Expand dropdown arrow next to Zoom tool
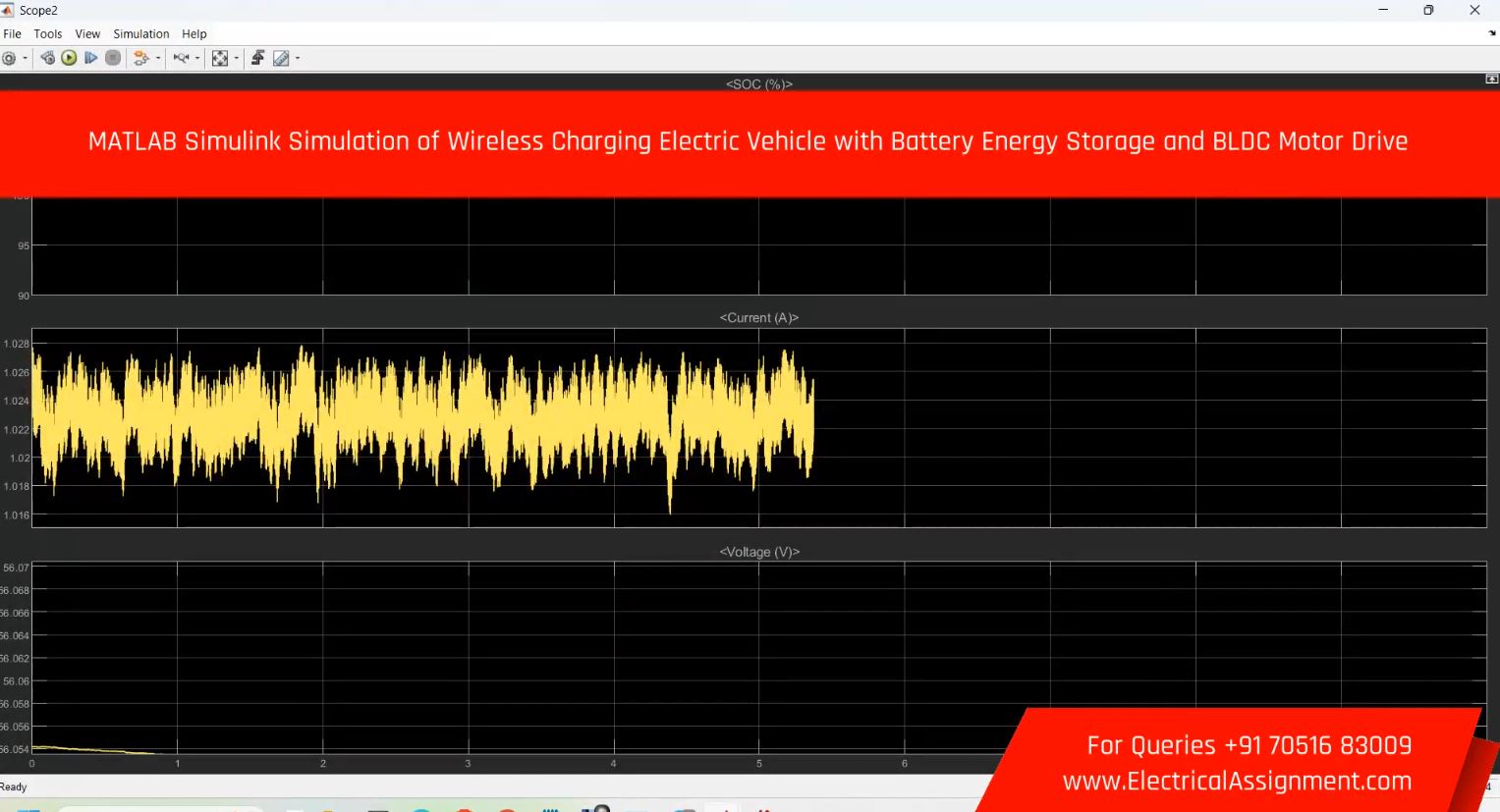The width and height of the screenshot is (1500, 812). coord(197,58)
